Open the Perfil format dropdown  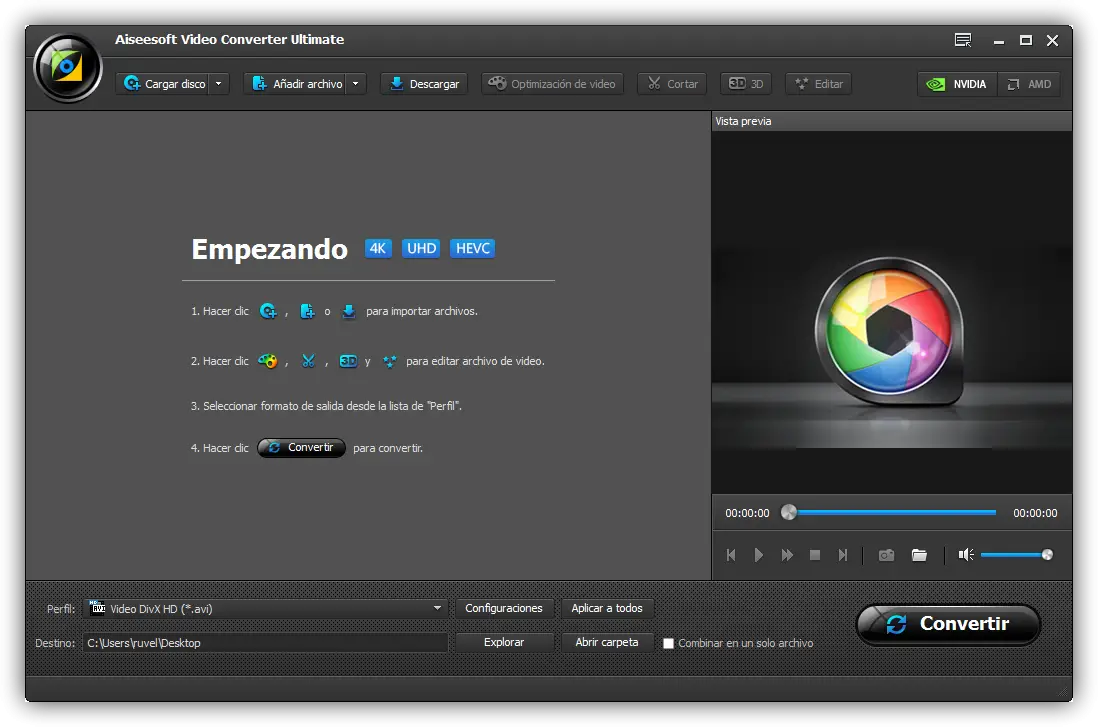tap(265, 609)
